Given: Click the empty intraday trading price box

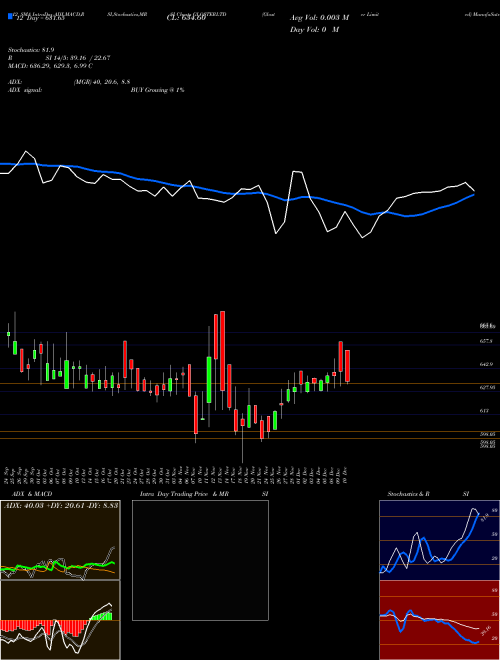Looking at the screenshot, I should coord(200,560).
